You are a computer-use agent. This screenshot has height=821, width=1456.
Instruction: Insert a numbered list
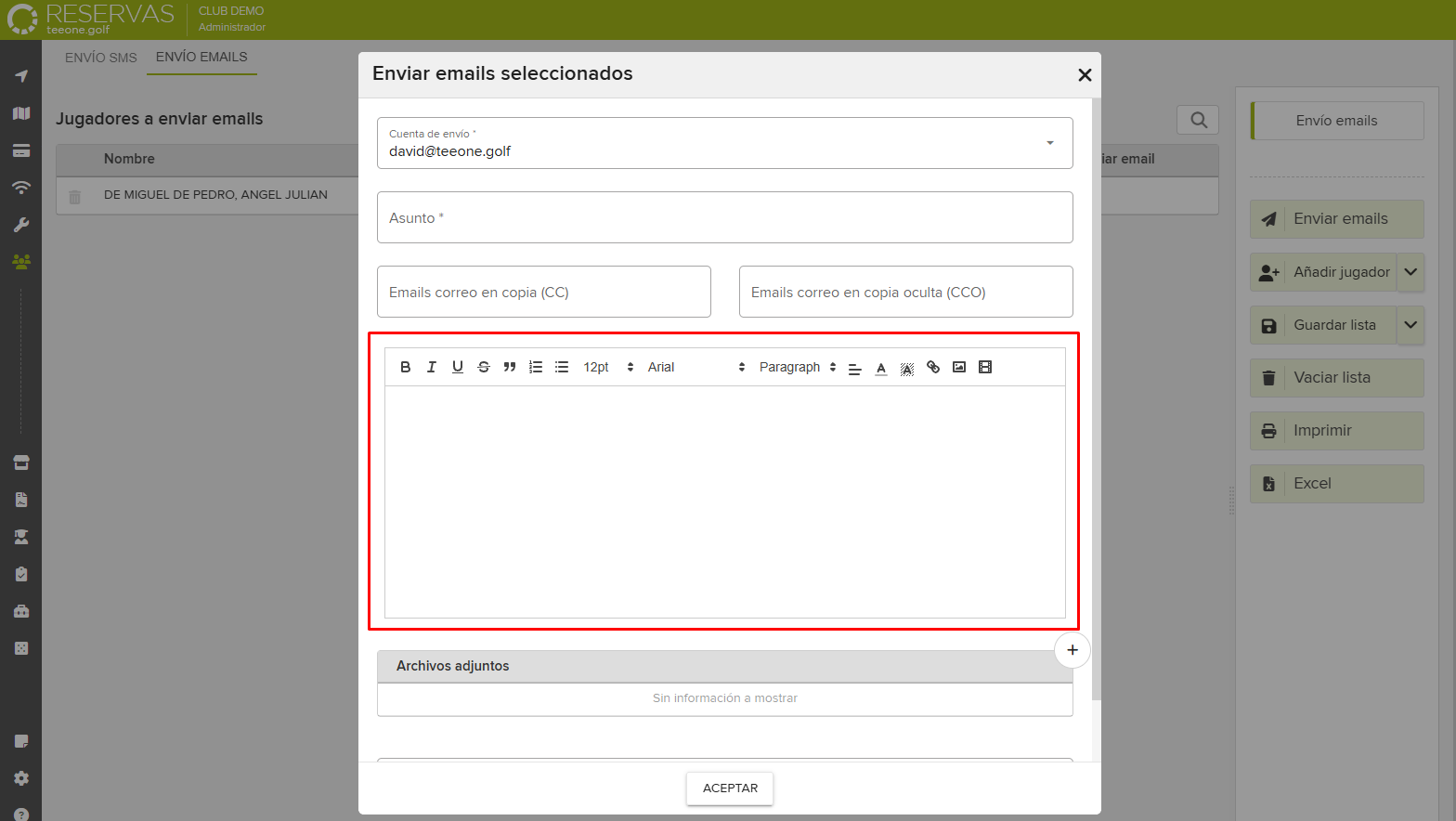536,367
